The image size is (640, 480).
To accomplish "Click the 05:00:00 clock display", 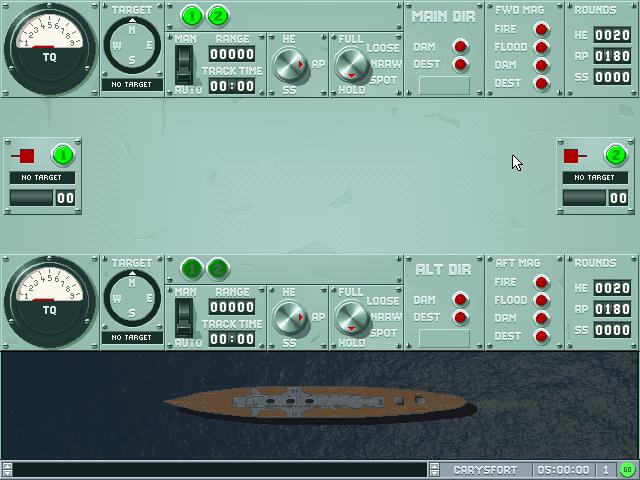I will pos(563,470).
